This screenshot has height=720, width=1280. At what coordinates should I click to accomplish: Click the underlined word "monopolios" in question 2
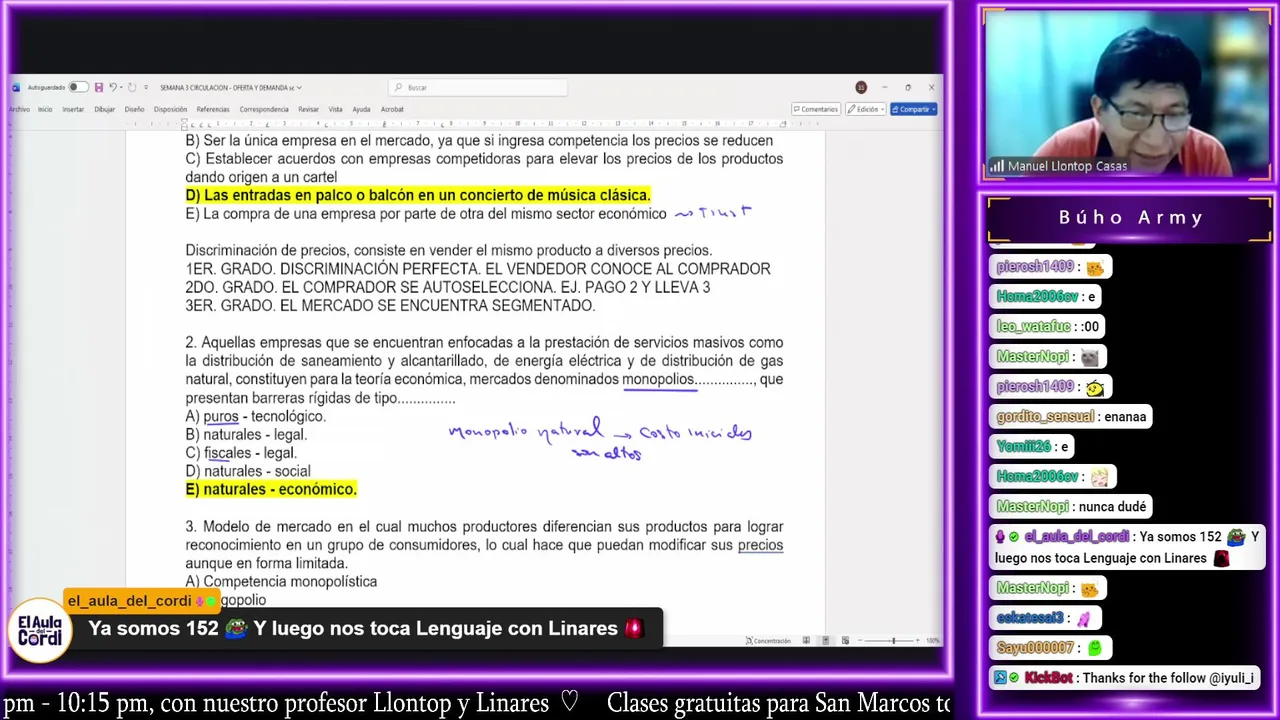click(x=658, y=379)
